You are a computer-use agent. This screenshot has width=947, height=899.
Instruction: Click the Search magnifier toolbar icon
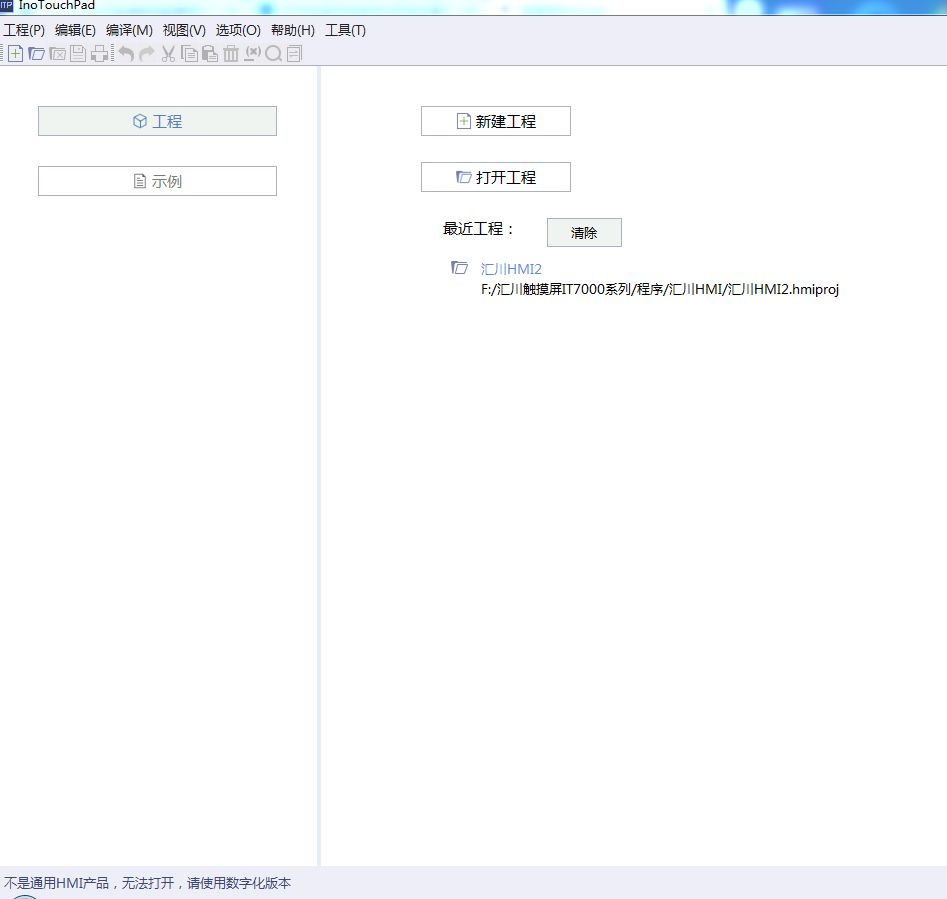coord(273,54)
